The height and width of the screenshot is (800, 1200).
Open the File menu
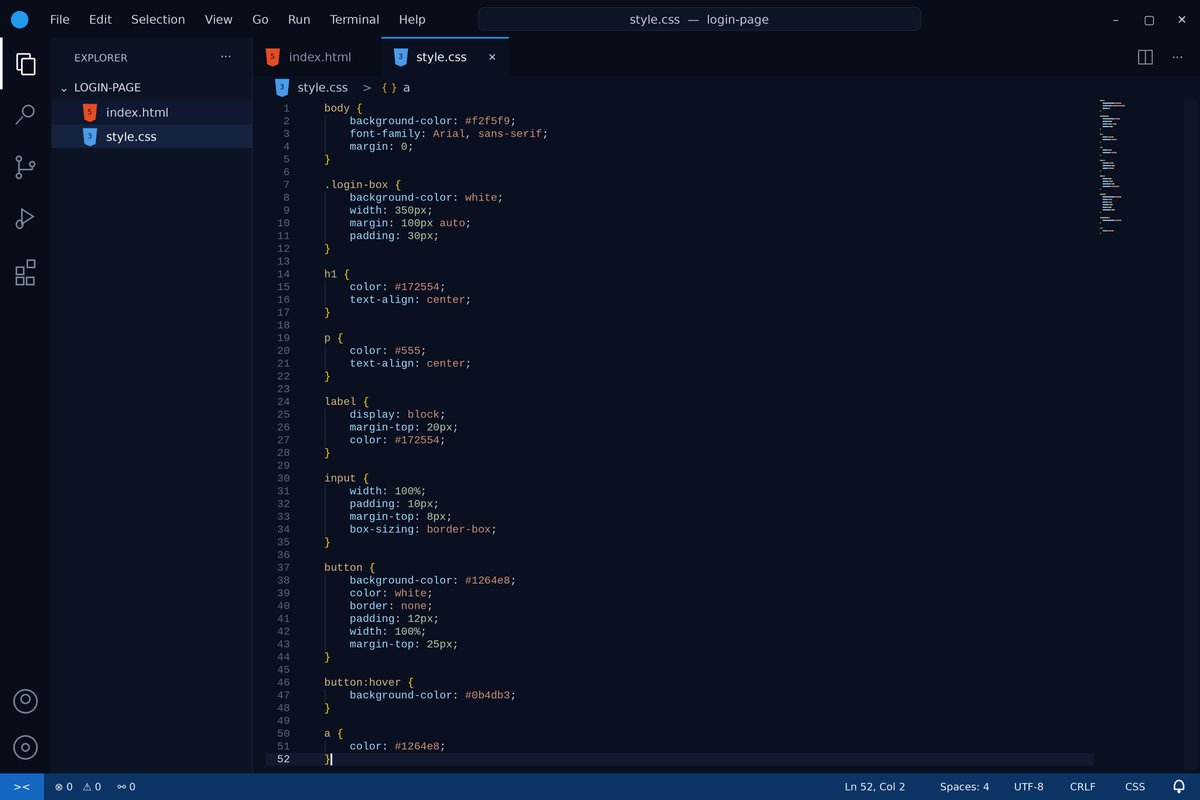(60, 19)
